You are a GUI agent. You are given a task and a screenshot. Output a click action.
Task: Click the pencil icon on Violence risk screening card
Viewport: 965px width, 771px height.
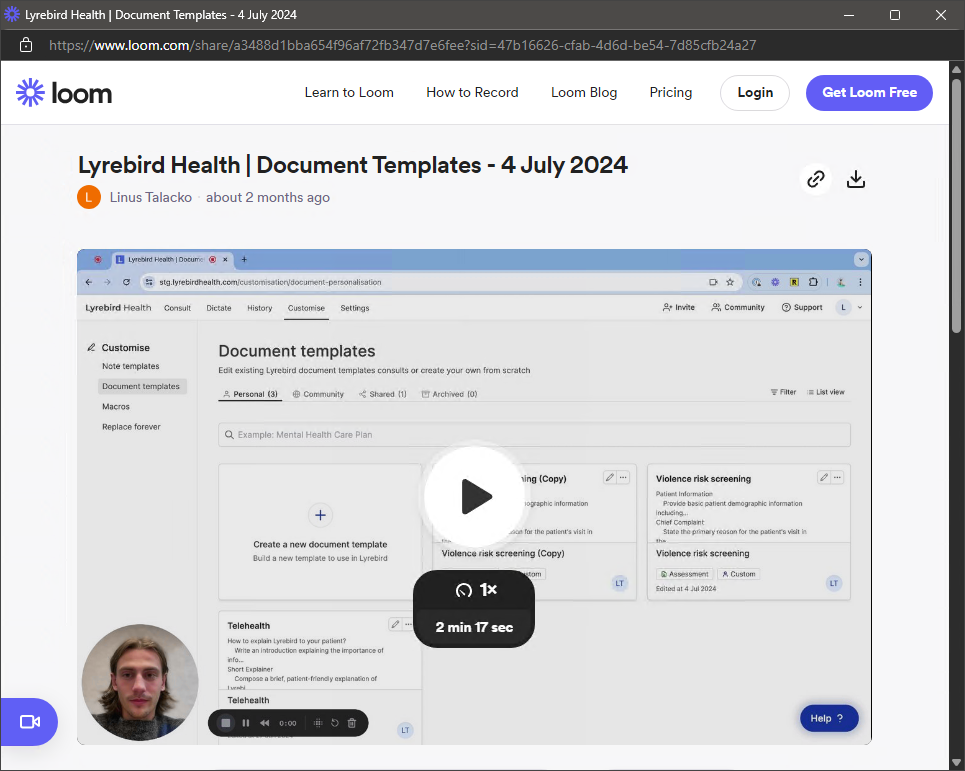pyautogui.click(x=823, y=477)
